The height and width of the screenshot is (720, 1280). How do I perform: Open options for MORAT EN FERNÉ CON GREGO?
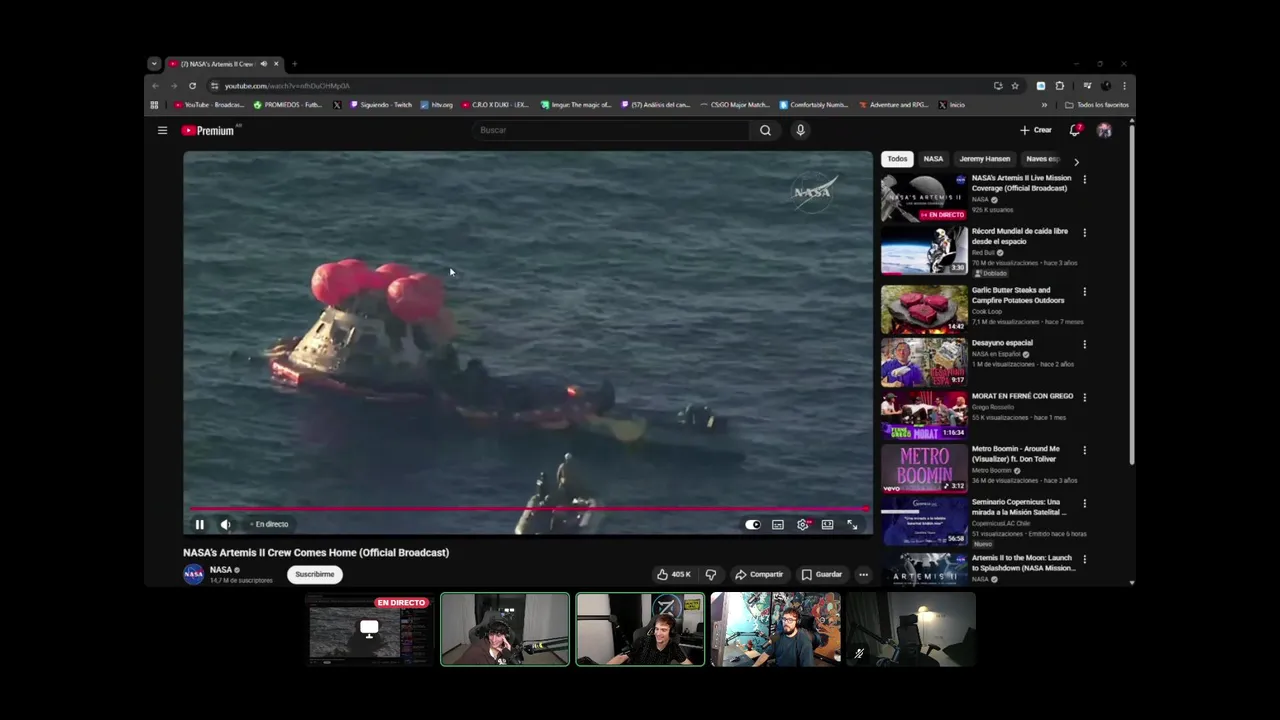click(1084, 398)
